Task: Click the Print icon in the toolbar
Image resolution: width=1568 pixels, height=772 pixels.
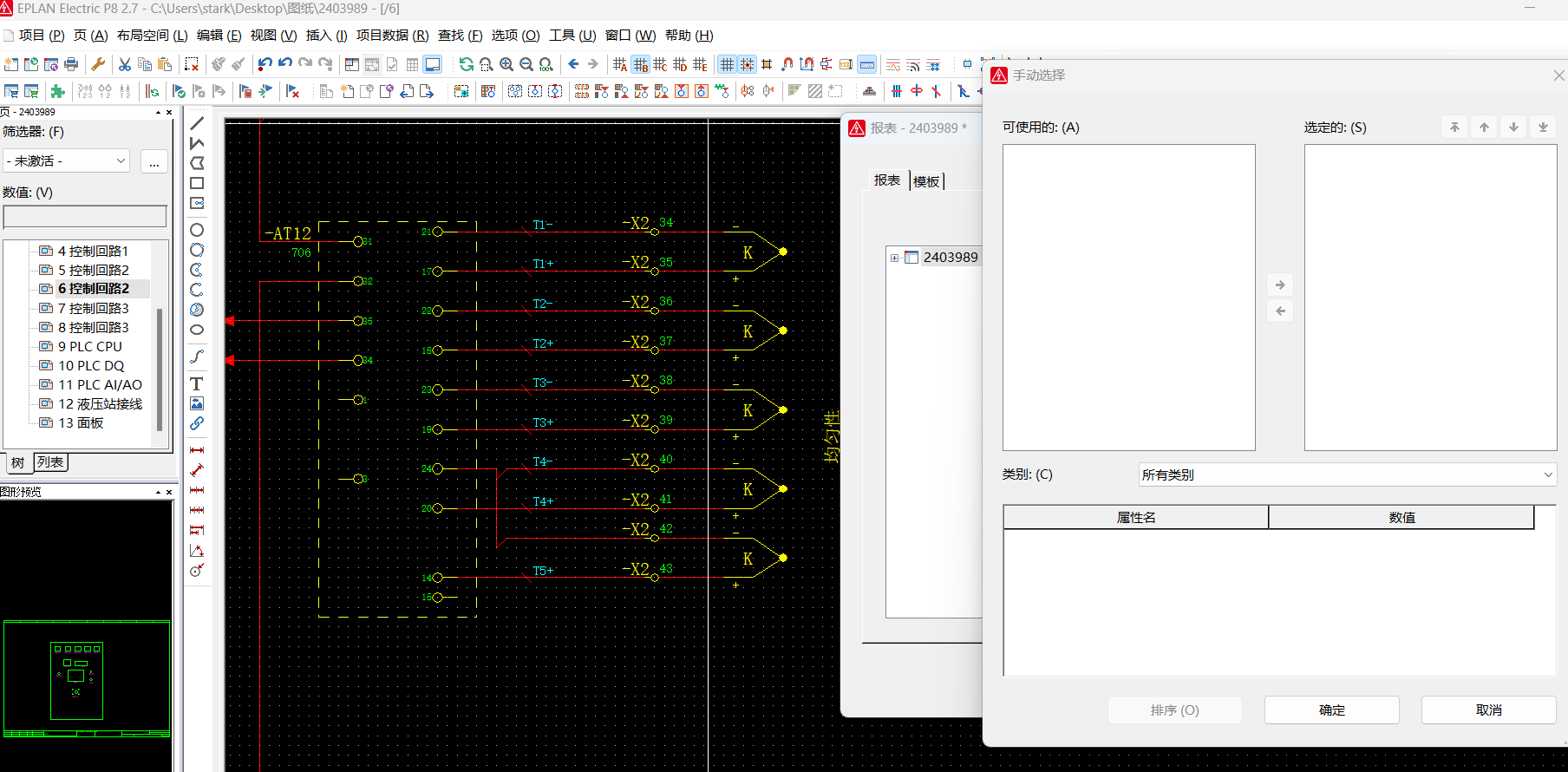Action: pyautogui.click(x=71, y=64)
